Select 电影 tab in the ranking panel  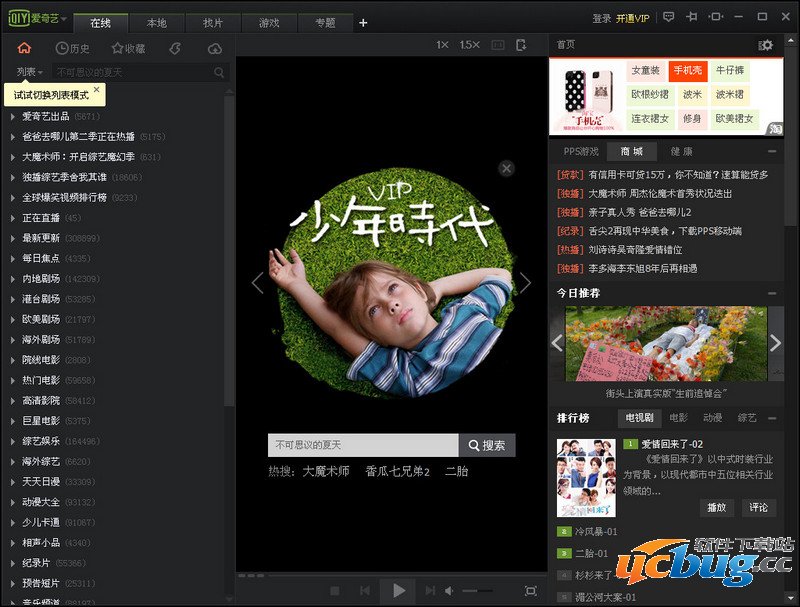pos(678,418)
